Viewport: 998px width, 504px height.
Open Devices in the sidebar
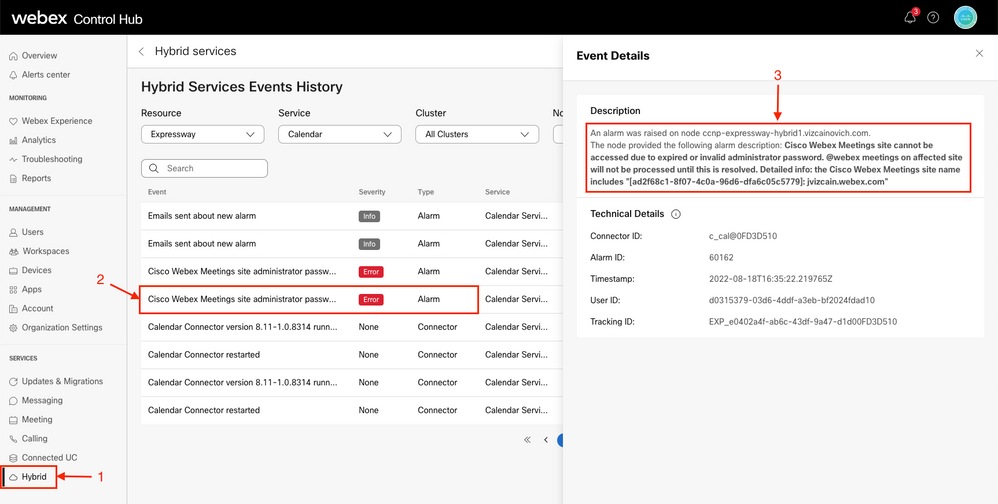(37, 270)
